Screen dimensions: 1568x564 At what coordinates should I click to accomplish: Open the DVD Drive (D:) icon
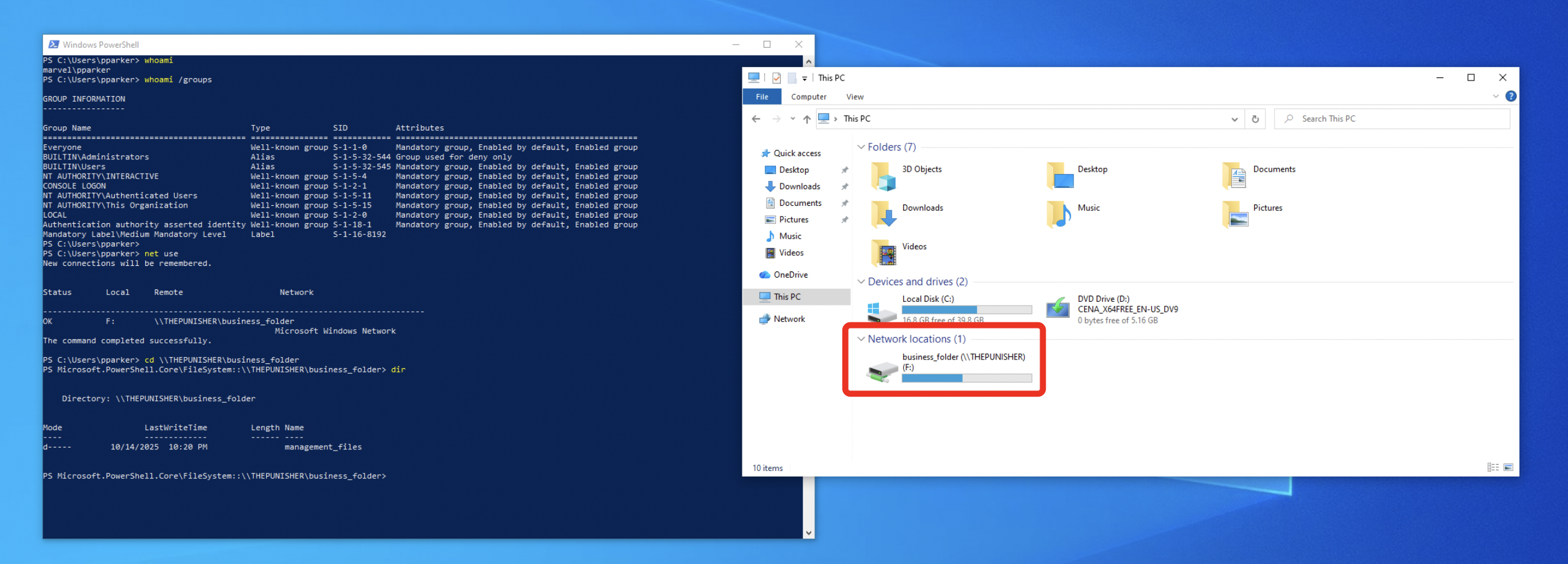pos(1058,308)
